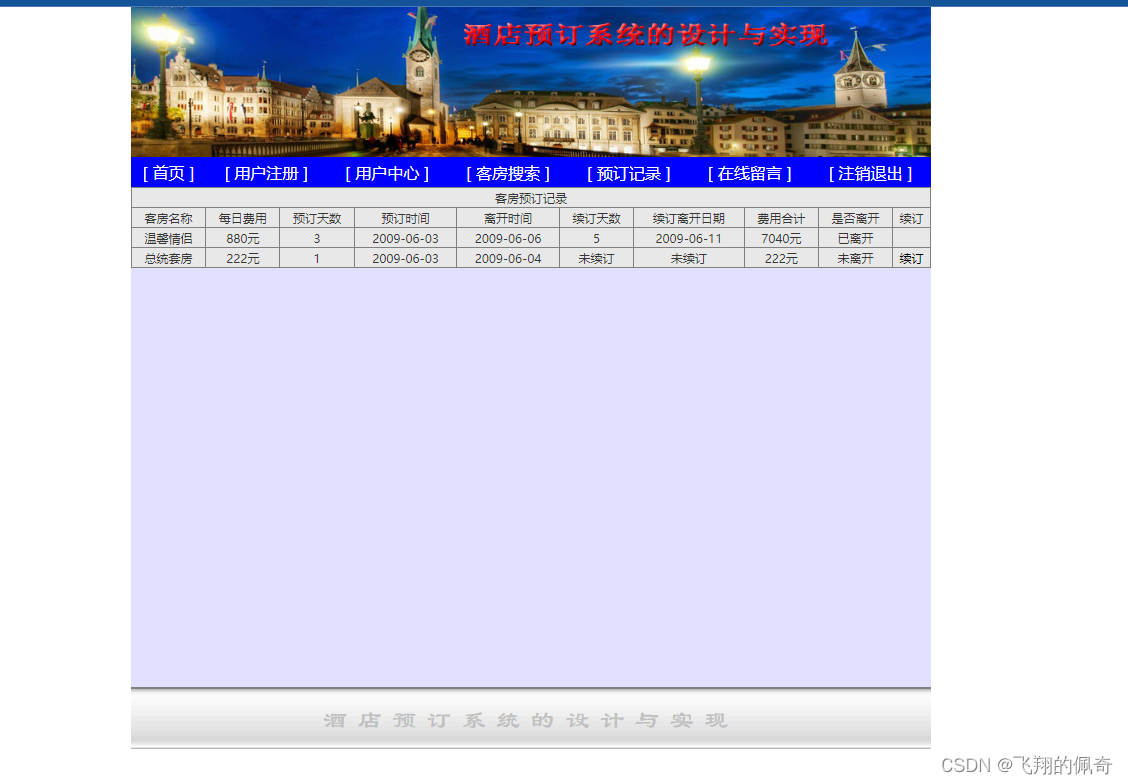
Task: Go to 用户注册 page
Action: point(266,173)
